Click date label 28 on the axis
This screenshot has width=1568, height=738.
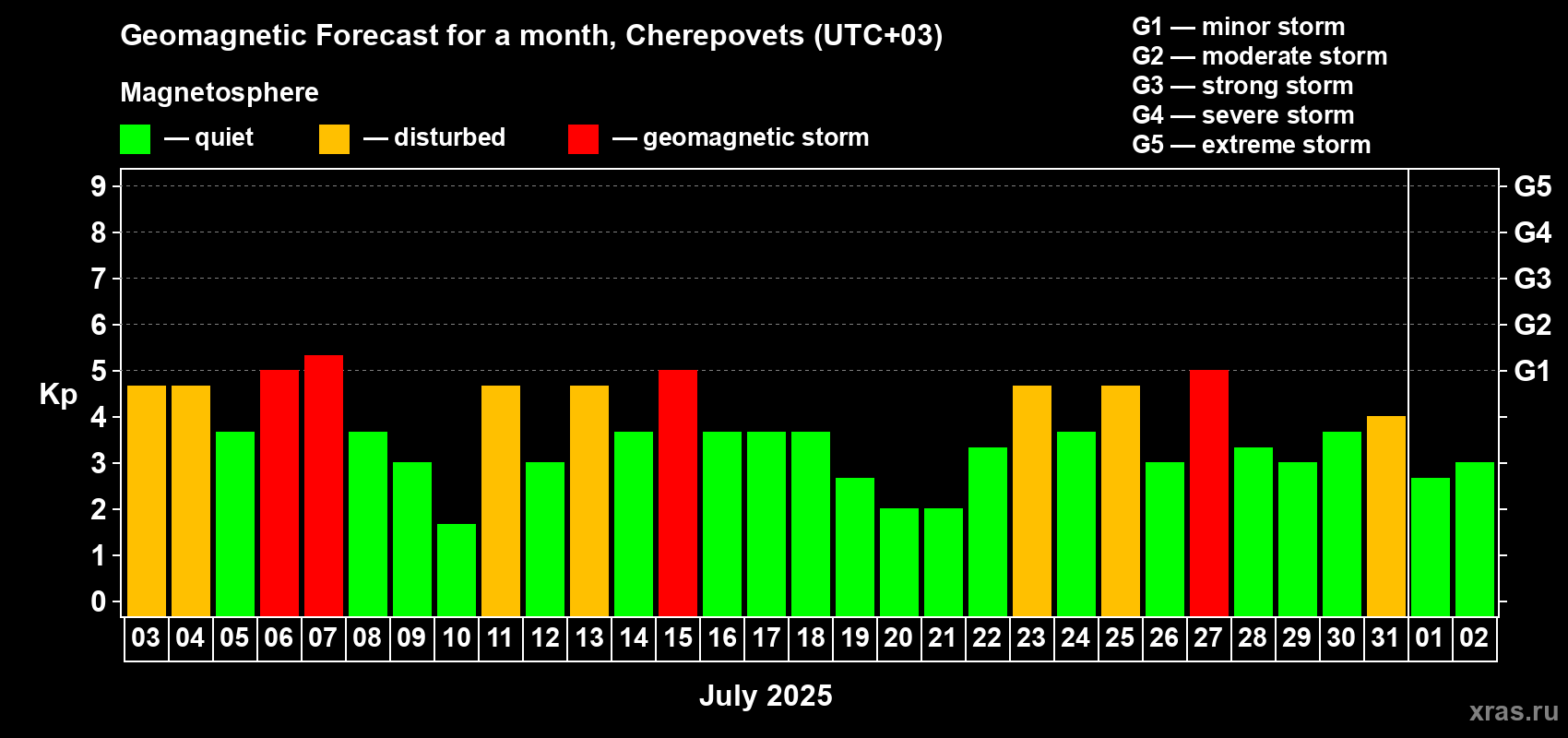pos(1253,637)
